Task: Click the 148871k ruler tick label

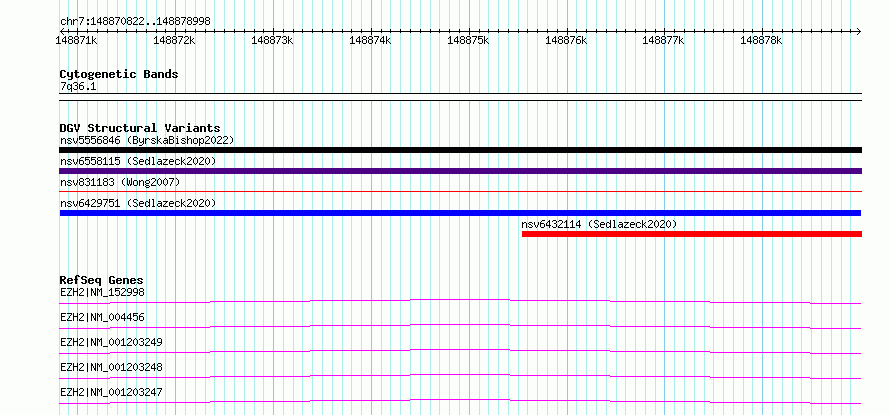Action: tap(76, 40)
